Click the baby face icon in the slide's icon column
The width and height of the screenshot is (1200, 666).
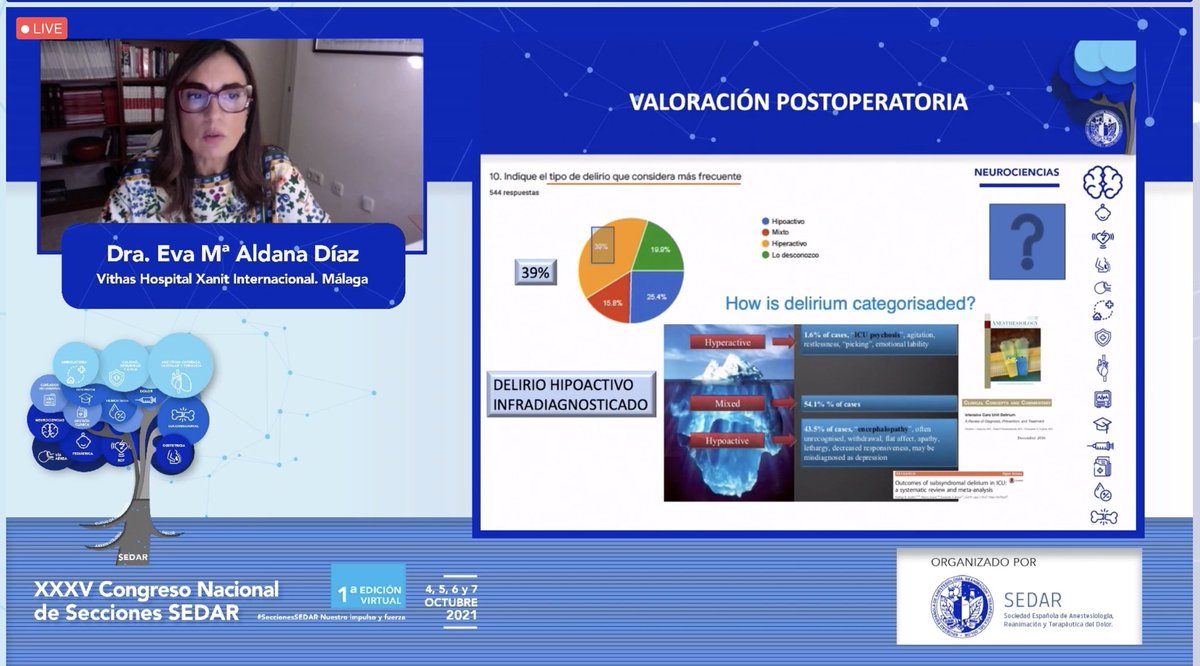pyautogui.click(x=1103, y=211)
